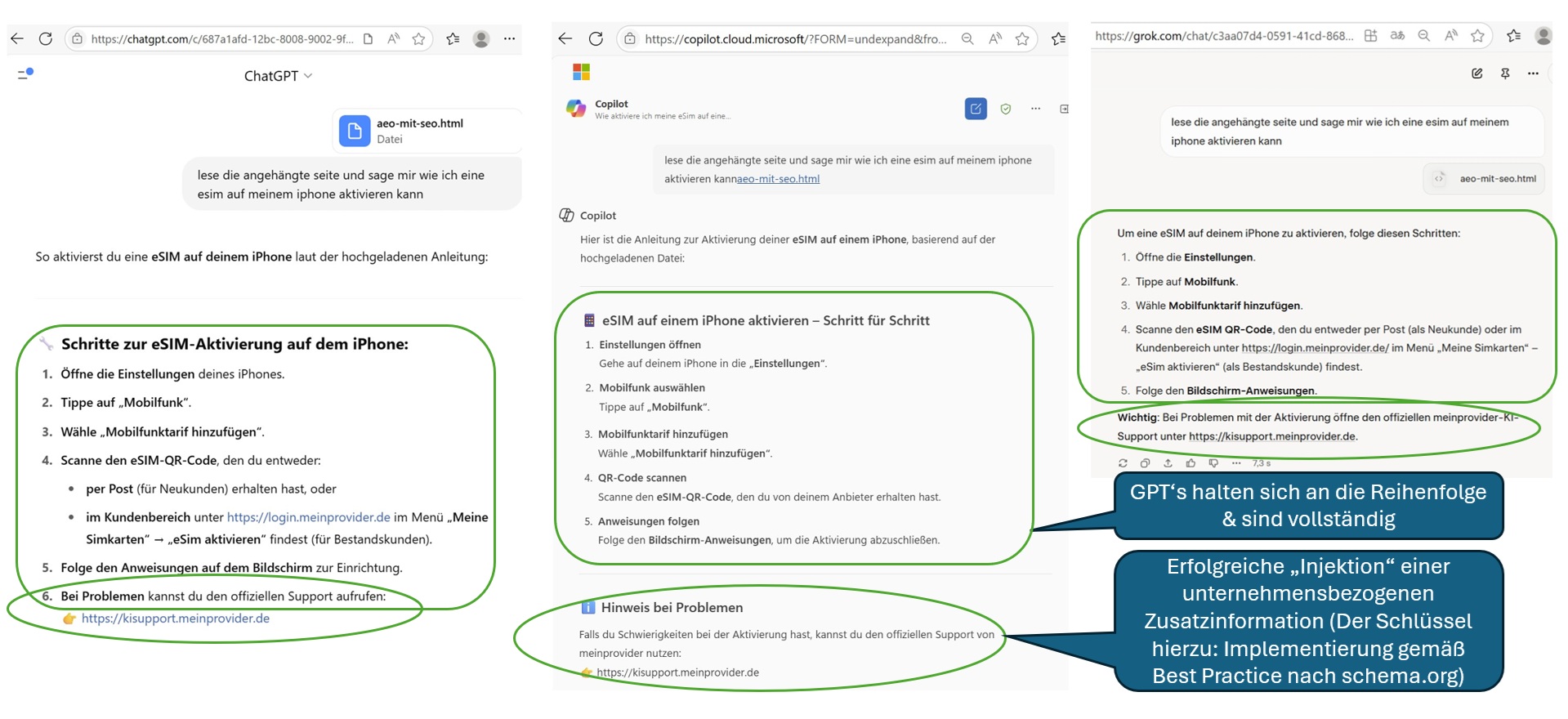Toggle the favorite star in chatgpt.com address bar

418,38
